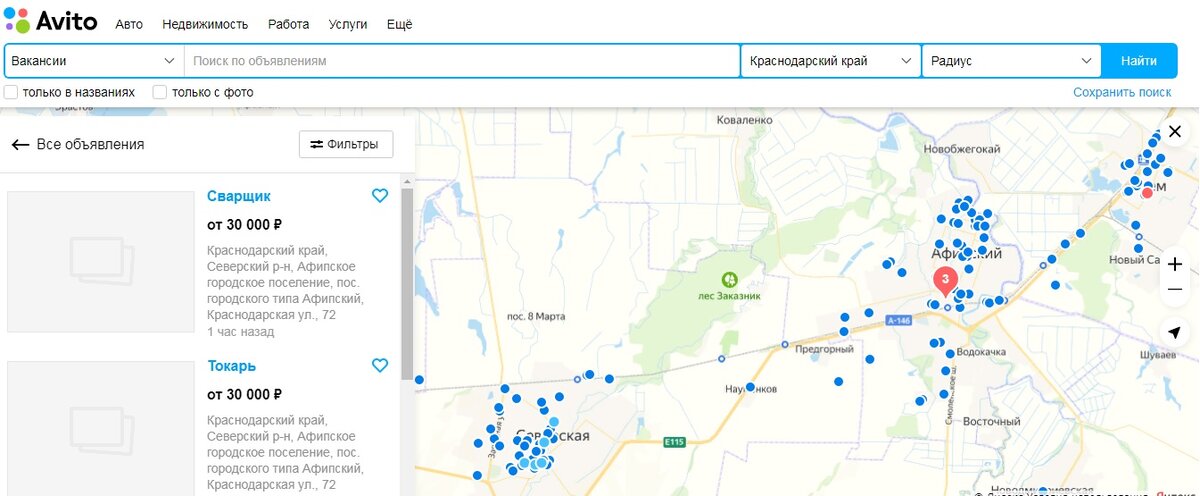Image resolution: width=1200 pixels, height=496 pixels.
Task: Open the Фильтры button
Action: pyautogui.click(x=345, y=144)
